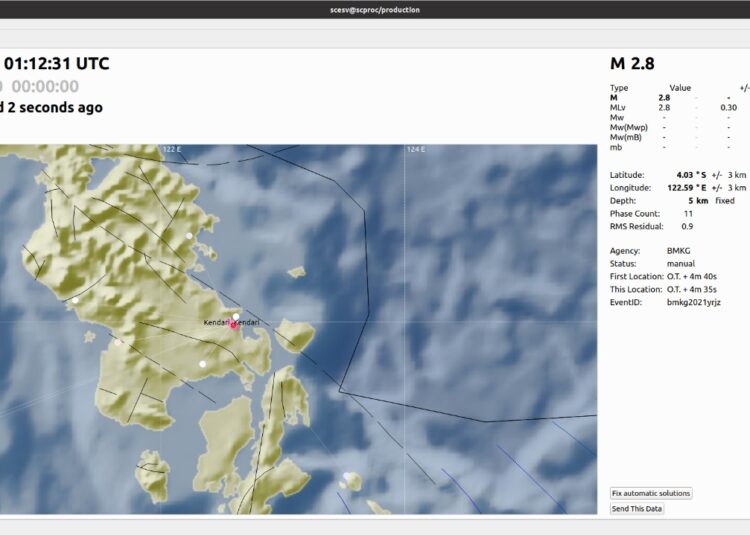
Task: Click the longitude value 122.59 °E
Action: [687, 188]
